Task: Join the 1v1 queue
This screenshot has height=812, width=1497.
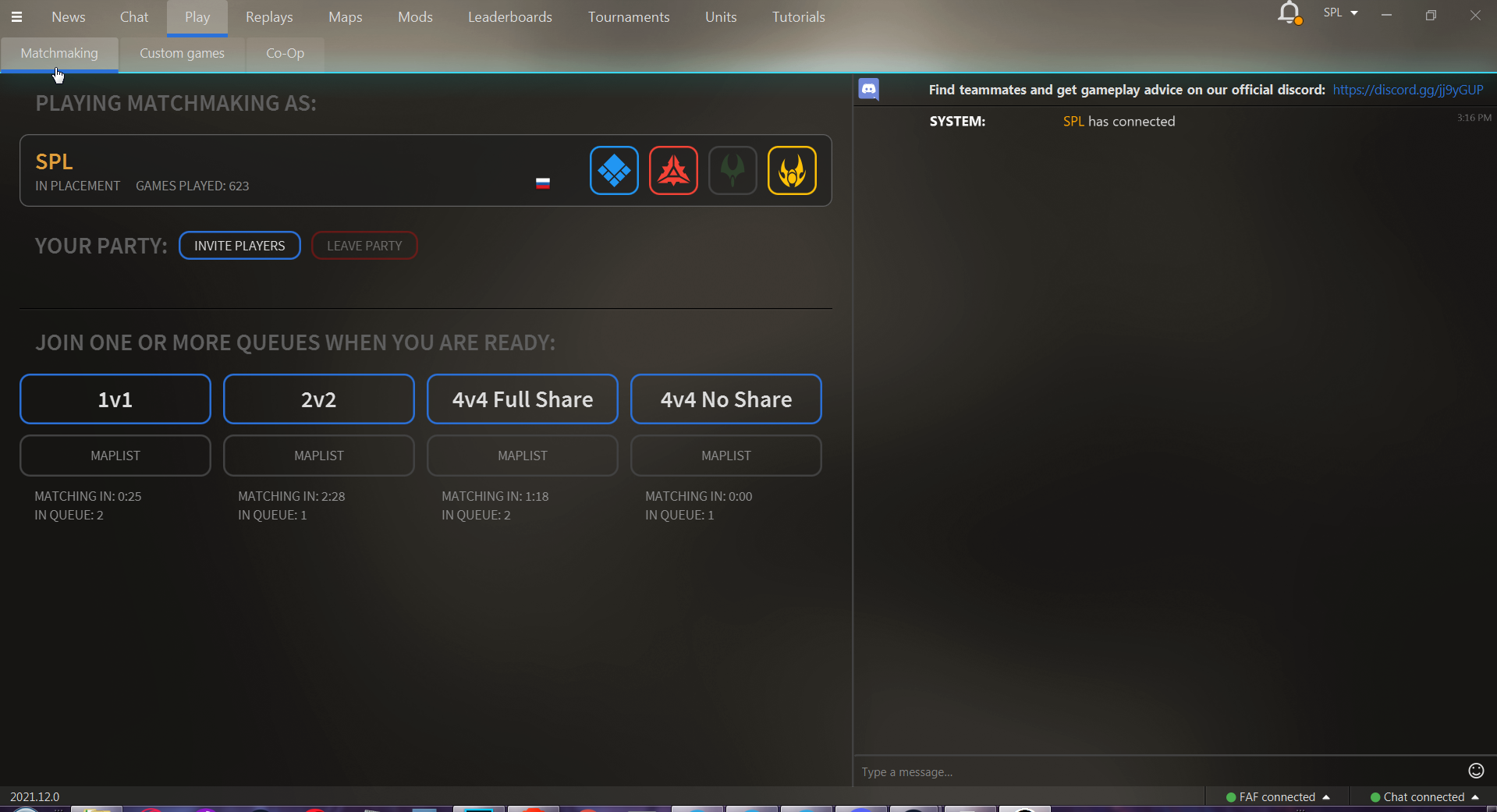Action: (115, 399)
